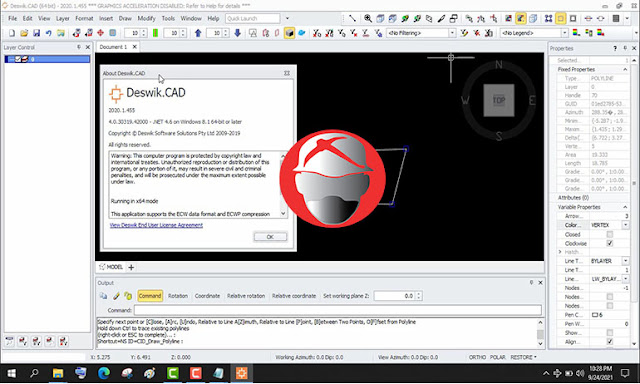Click the N direction on the compass
This screenshot has height=384, width=640.
(499, 64)
